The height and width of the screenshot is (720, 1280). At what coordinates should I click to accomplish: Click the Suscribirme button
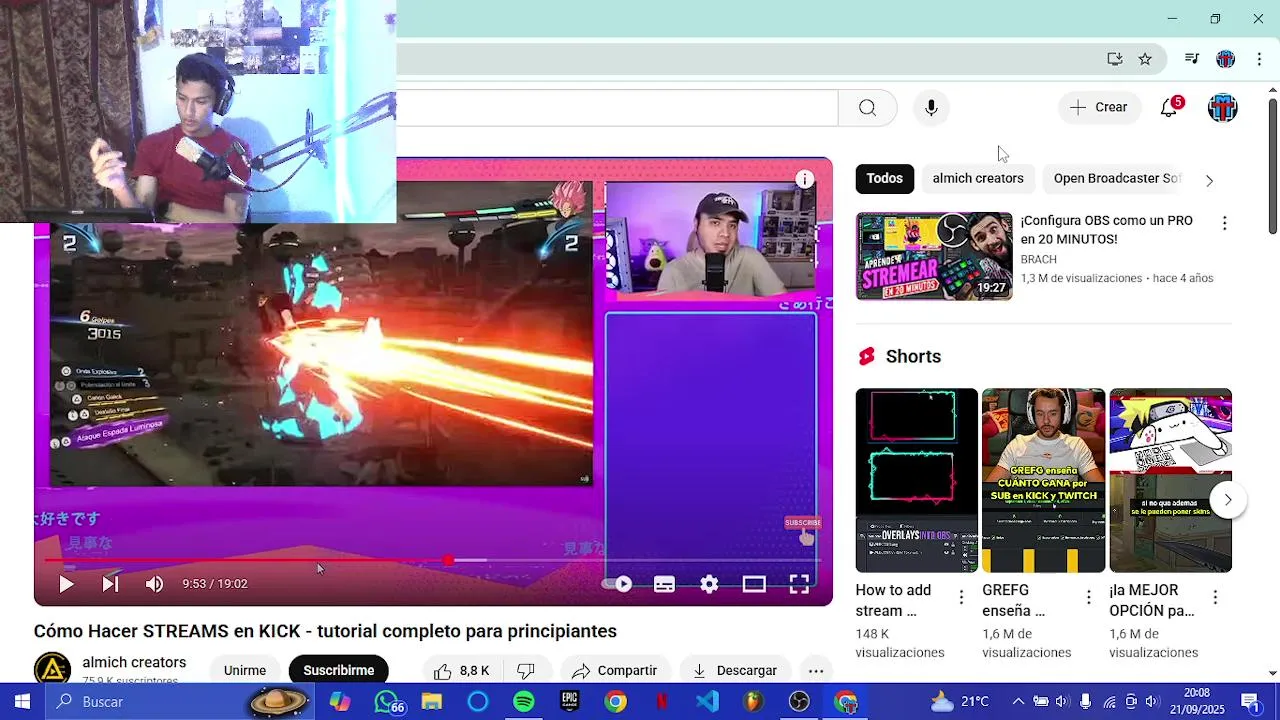(338, 670)
